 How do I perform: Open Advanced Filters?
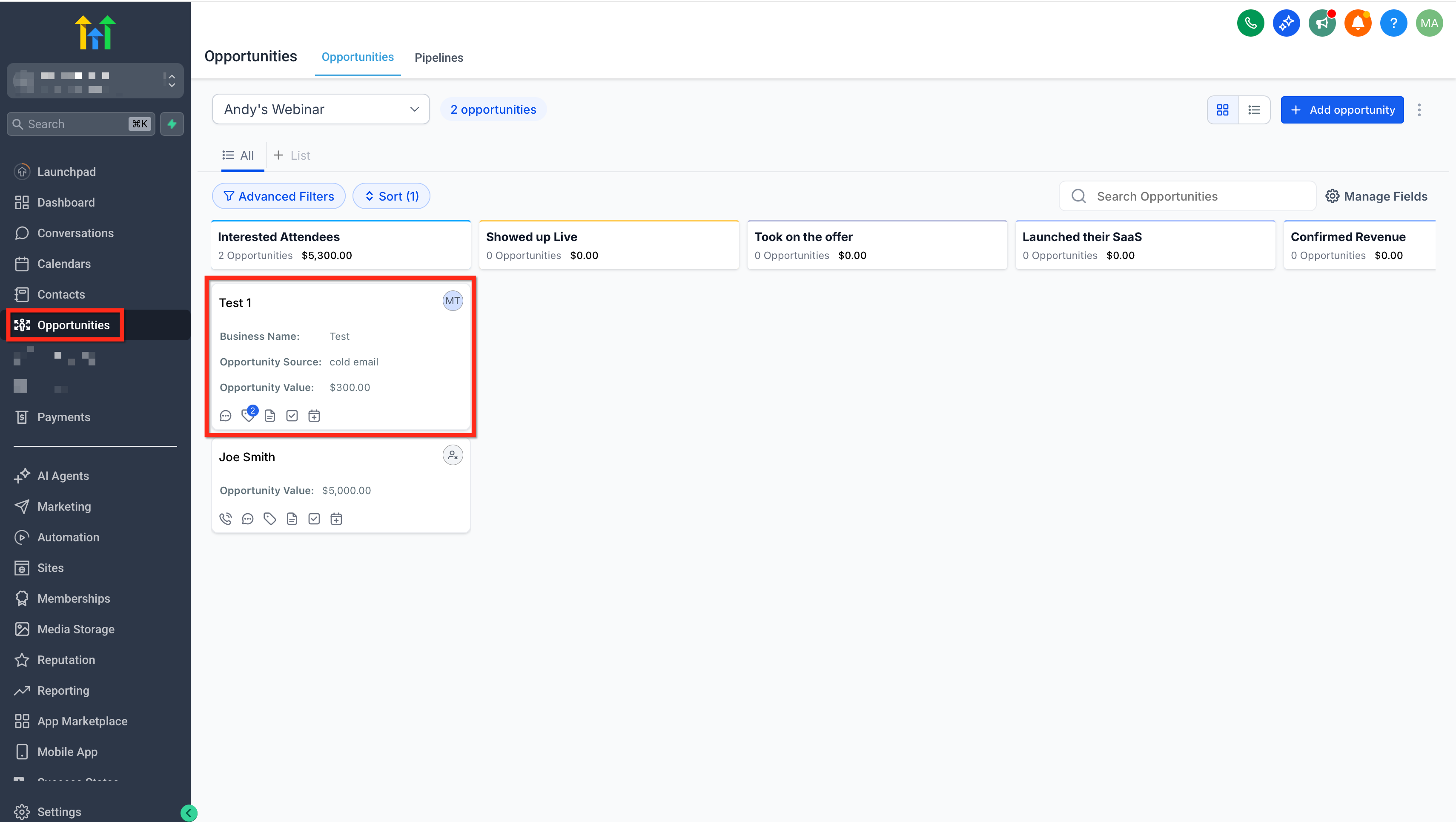(x=278, y=196)
